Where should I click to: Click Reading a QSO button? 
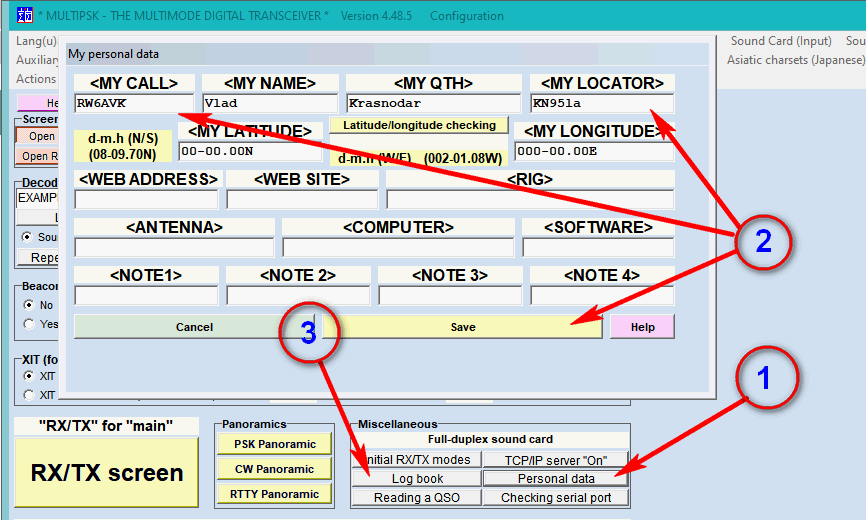(417, 497)
